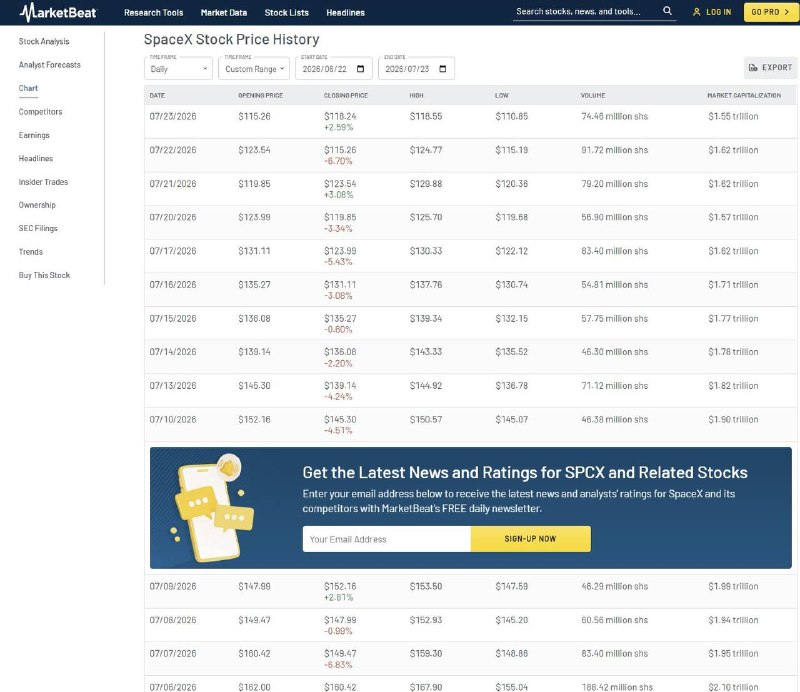Click the $123.54 closing price on 07/21/2026
The width and height of the screenshot is (800, 692).
coord(340,184)
